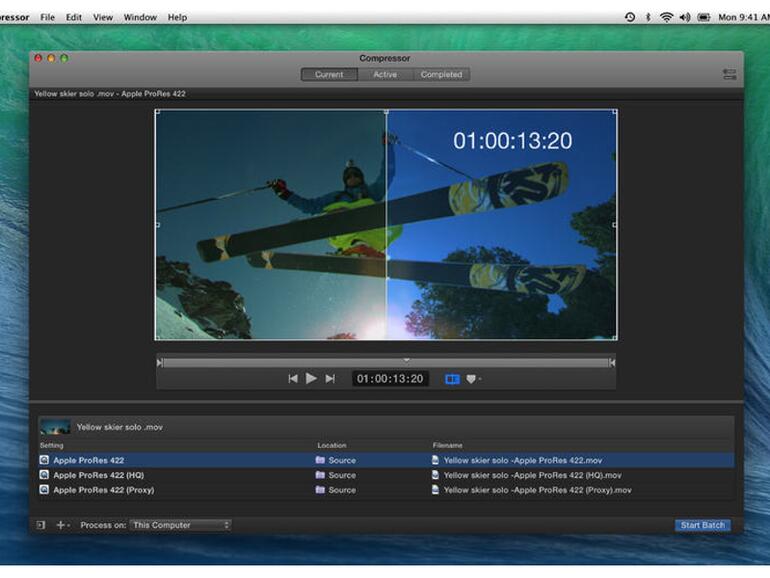This screenshot has width=770, height=578.
Task: Switch to the Active tab
Action: pyautogui.click(x=385, y=74)
